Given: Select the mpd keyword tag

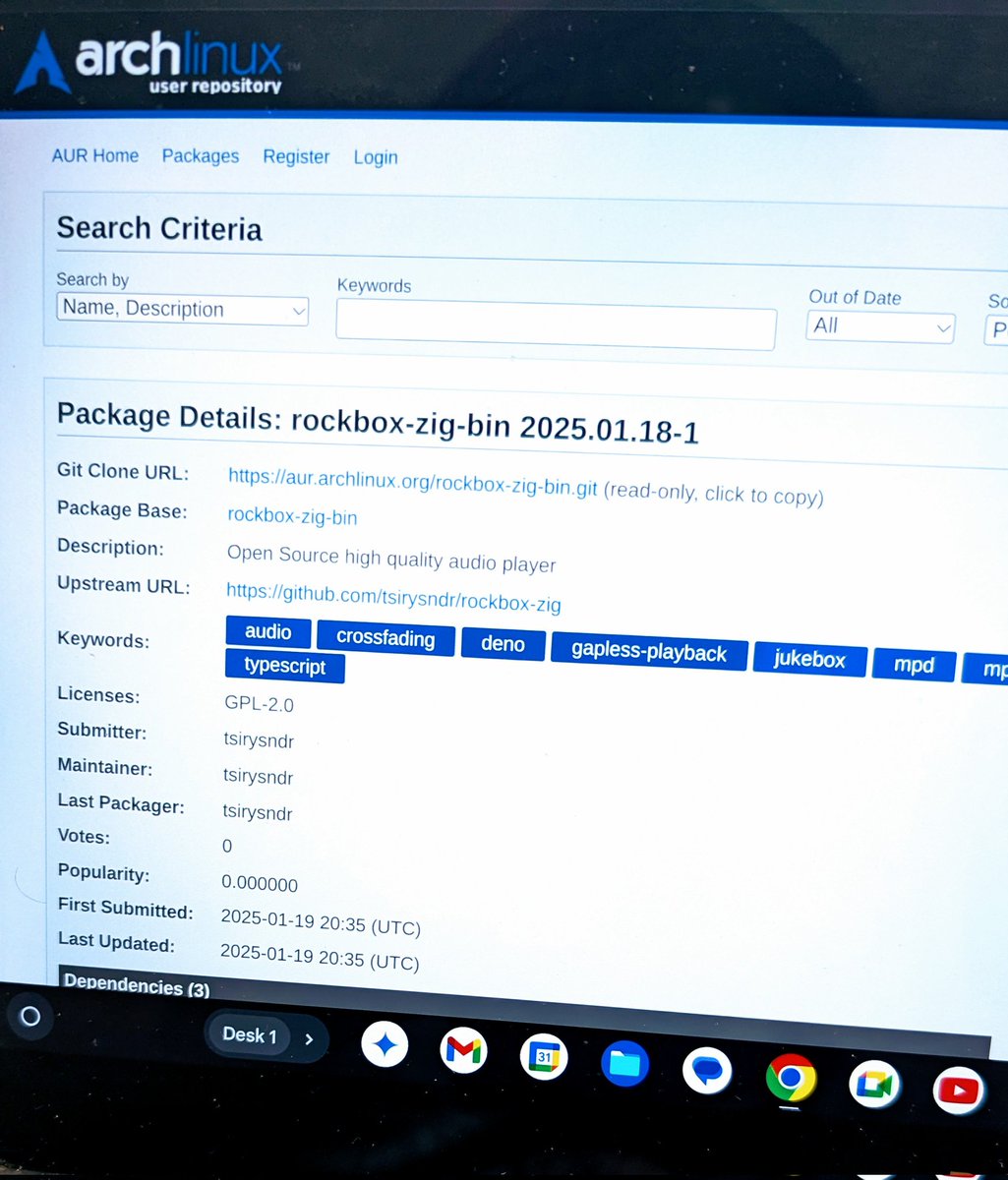Looking at the screenshot, I should point(914,665).
